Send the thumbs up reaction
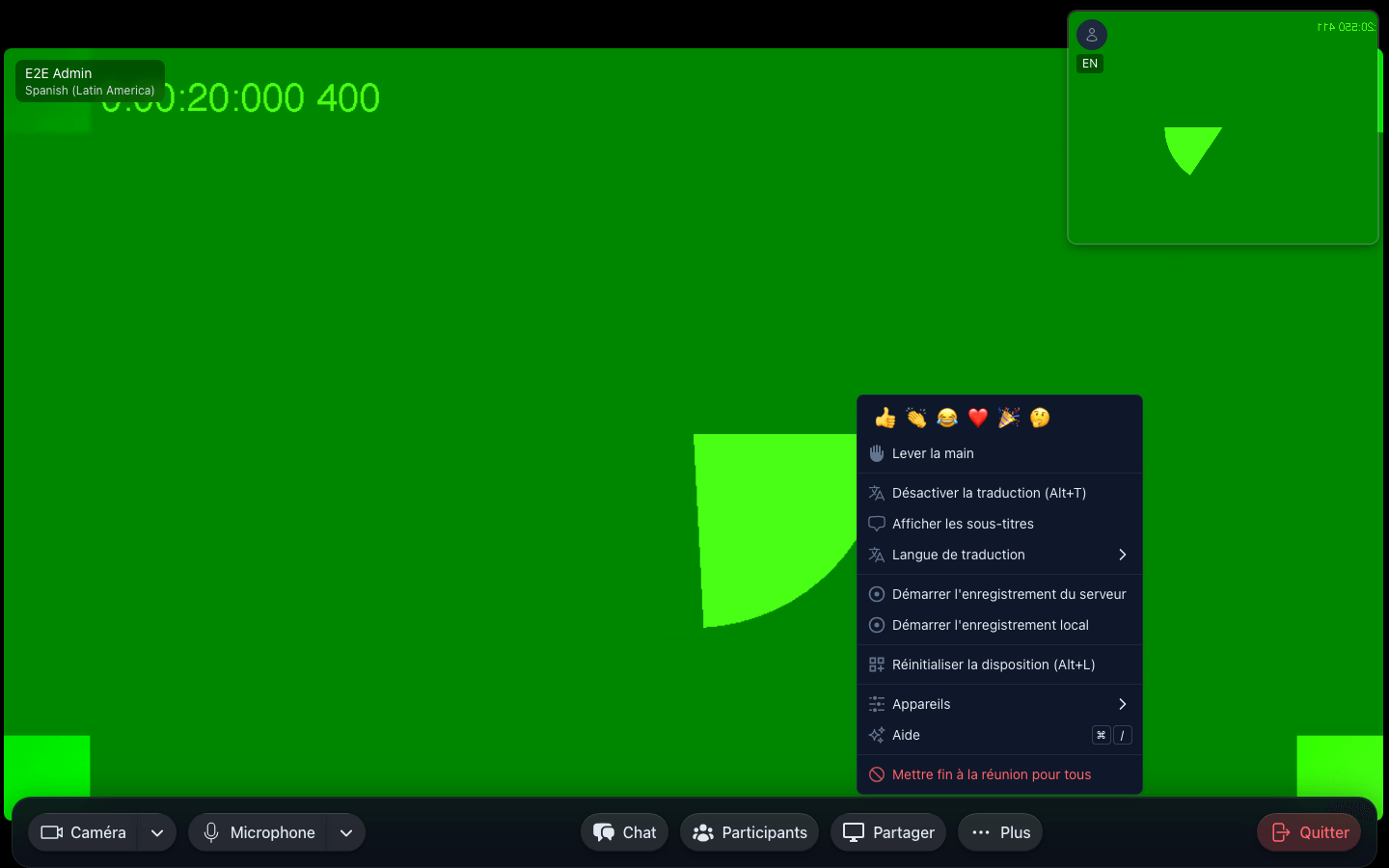This screenshot has width=1389, height=868. point(885,418)
